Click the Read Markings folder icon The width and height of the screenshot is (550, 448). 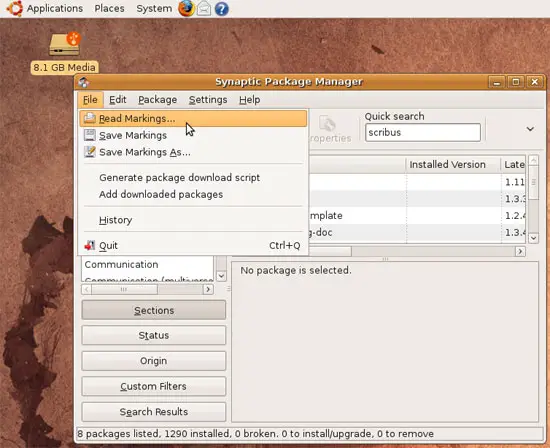(90, 118)
